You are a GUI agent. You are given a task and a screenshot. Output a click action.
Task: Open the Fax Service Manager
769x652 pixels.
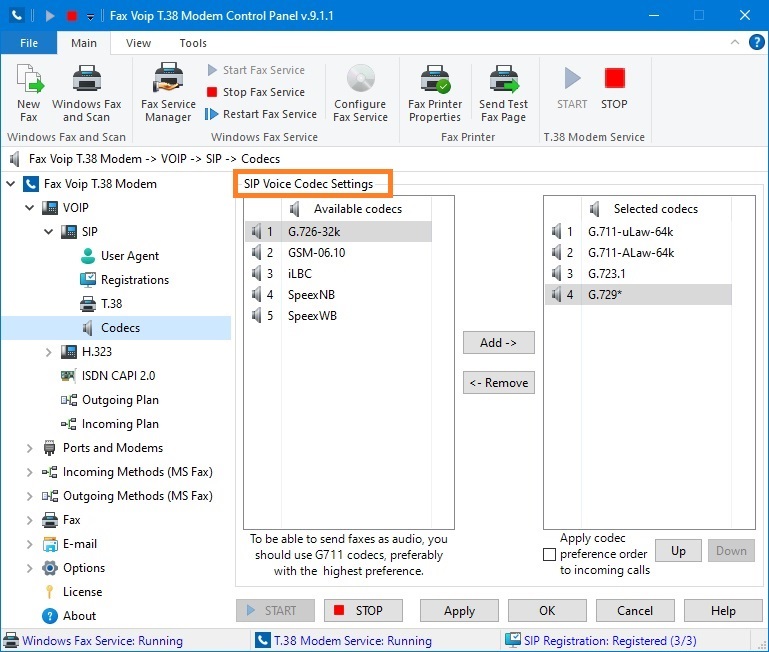(x=168, y=93)
